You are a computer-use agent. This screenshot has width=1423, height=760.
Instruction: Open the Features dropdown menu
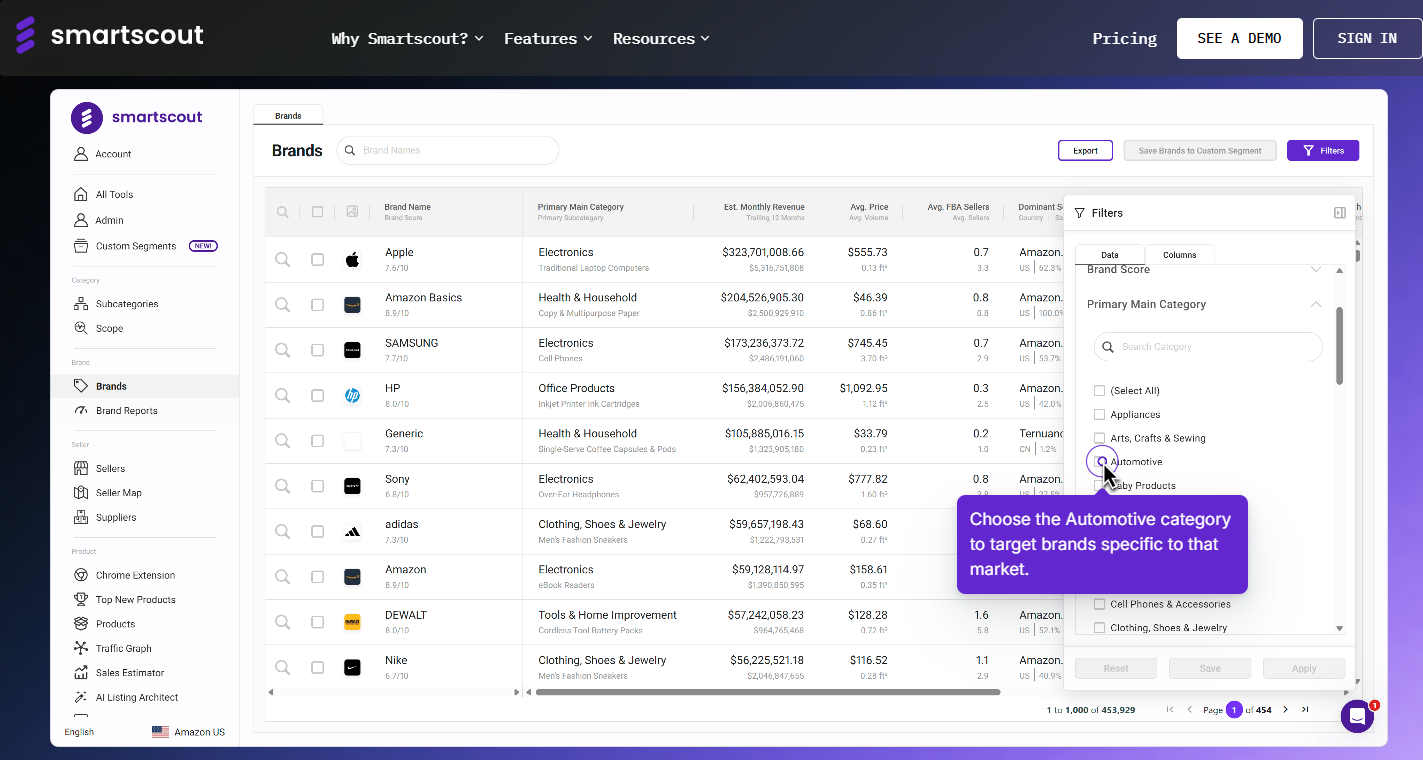coord(548,38)
